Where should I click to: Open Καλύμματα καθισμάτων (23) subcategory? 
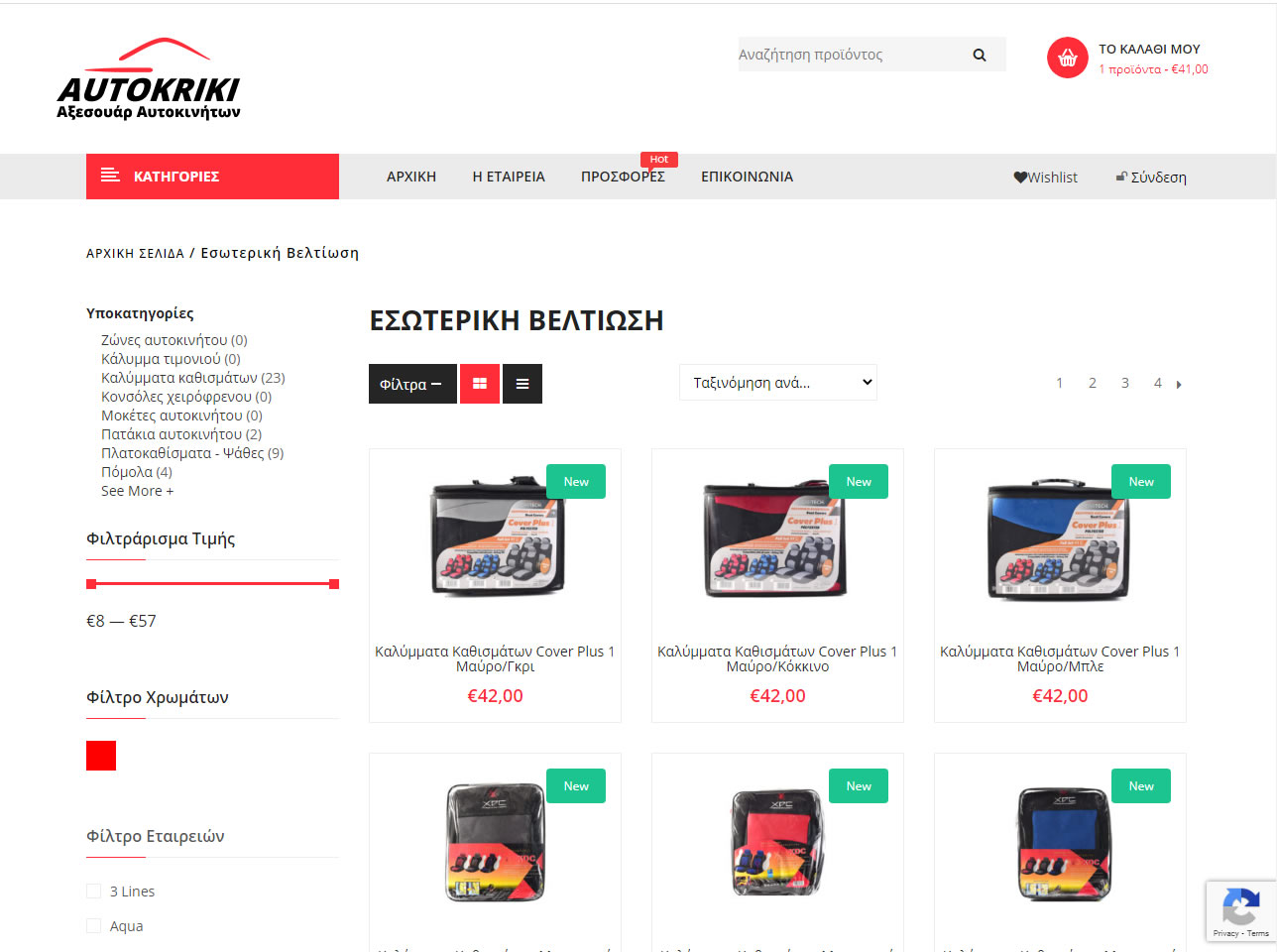(193, 378)
